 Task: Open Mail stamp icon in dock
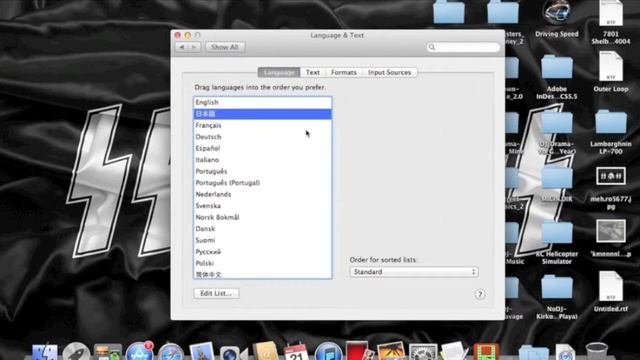202,351
